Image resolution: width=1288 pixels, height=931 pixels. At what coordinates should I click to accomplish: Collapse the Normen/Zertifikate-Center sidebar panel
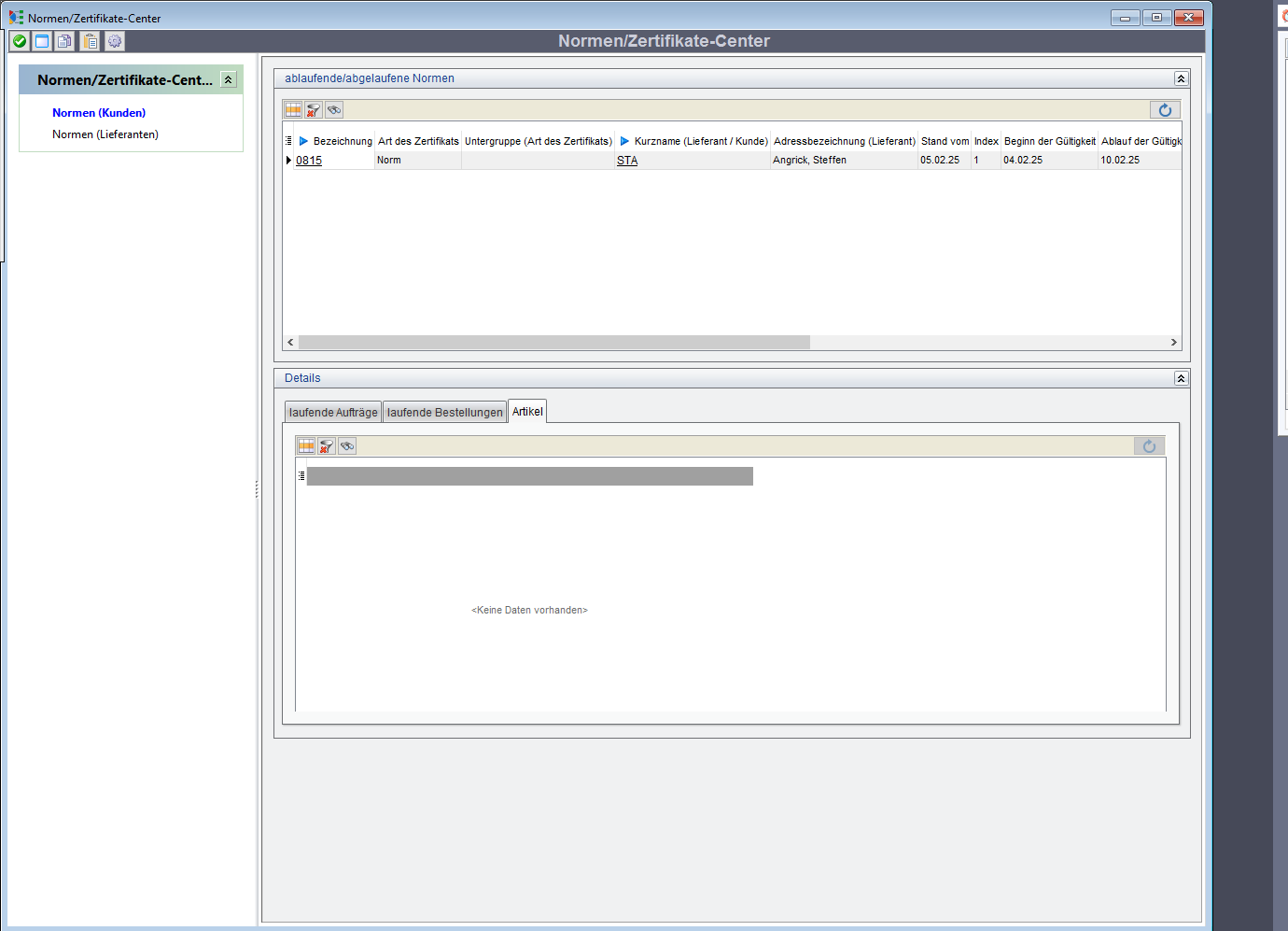point(228,80)
